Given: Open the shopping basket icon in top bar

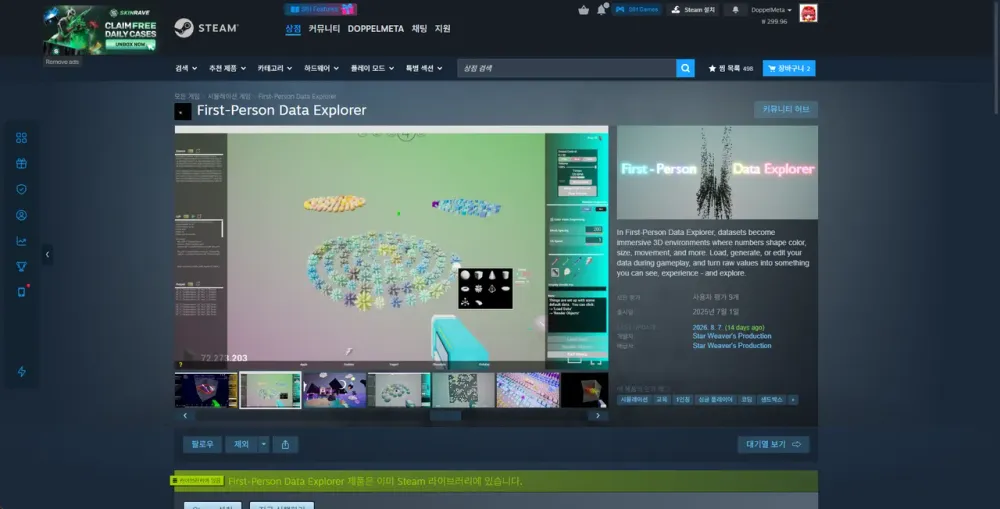Looking at the screenshot, I should pos(583,10).
